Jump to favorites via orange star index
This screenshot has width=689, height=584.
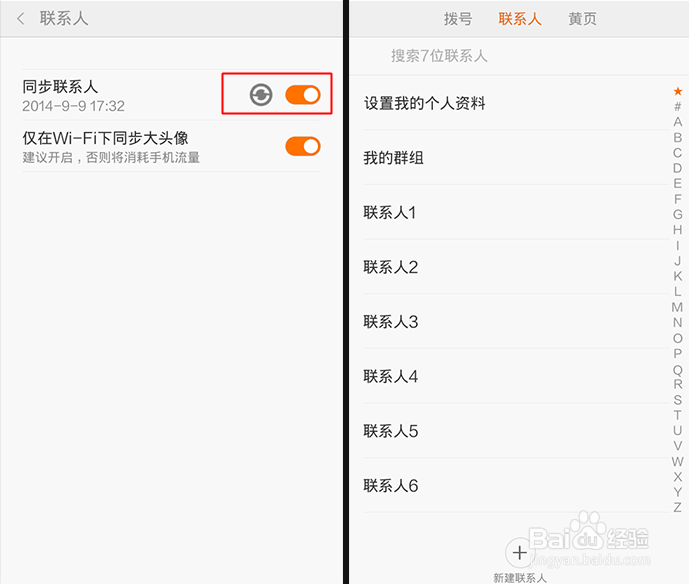tap(678, 91)
